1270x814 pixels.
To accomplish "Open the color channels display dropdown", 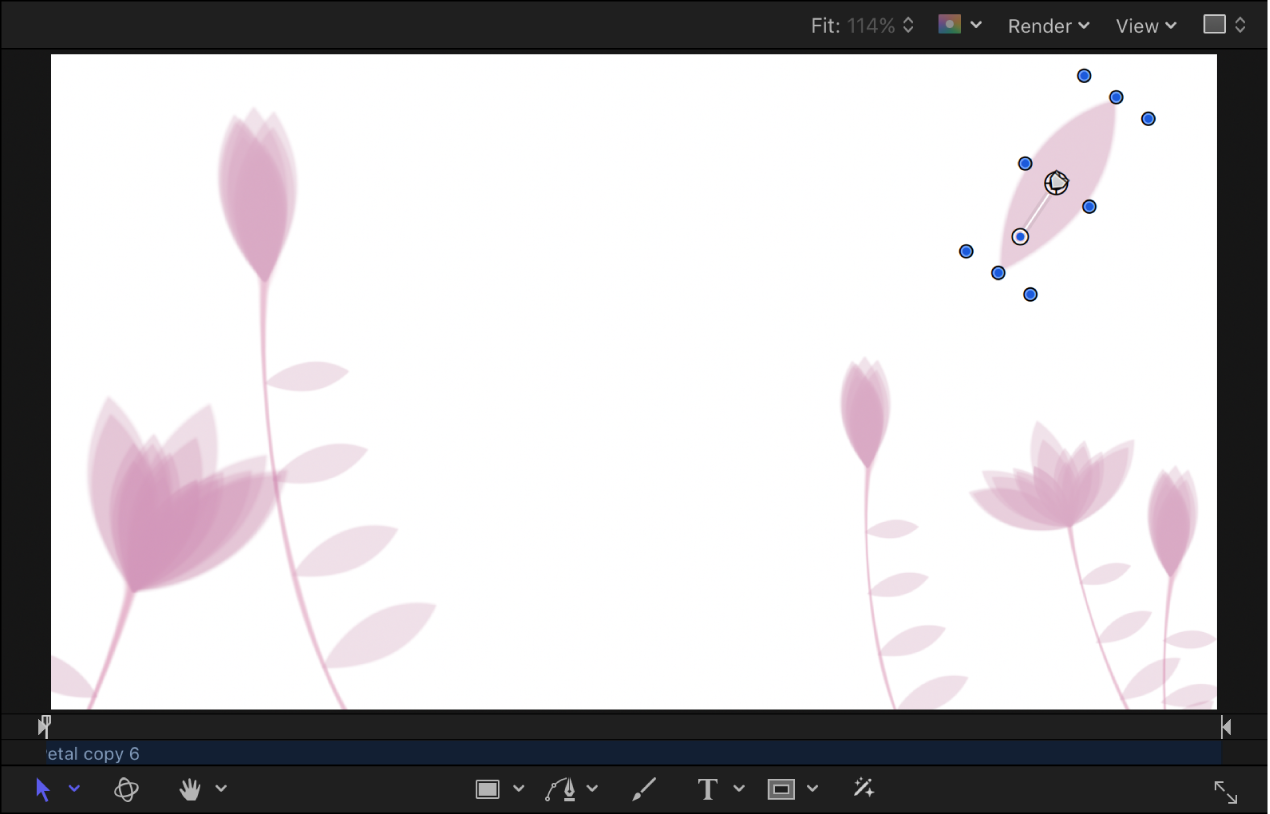I will (x=959, y=25).
